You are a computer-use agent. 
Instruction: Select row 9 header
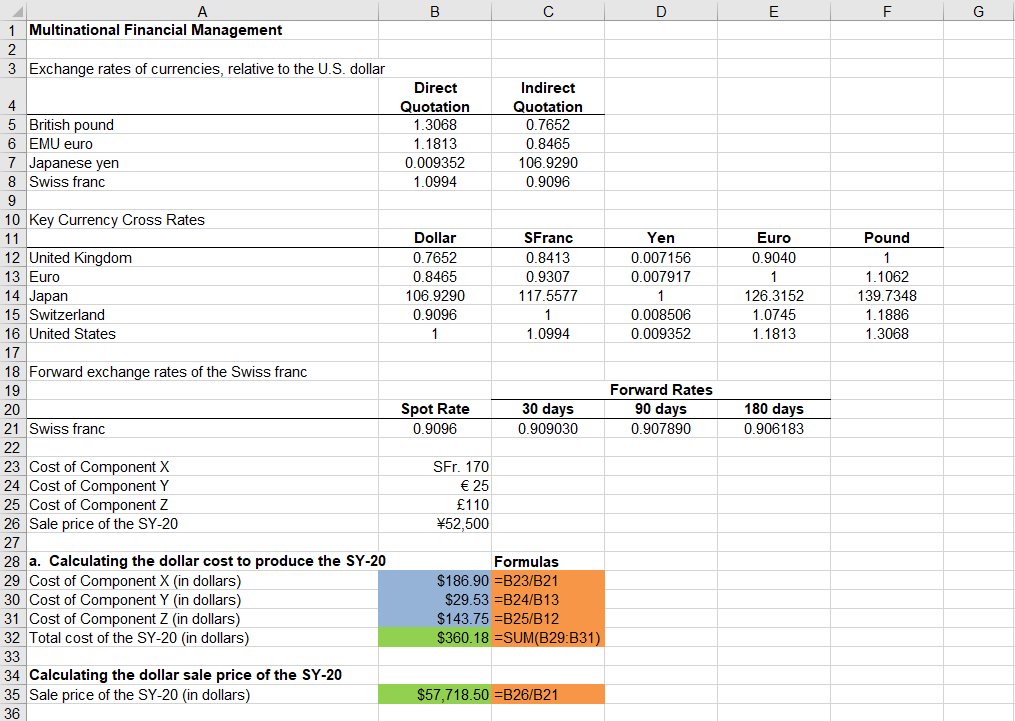(x=13, y=201)
